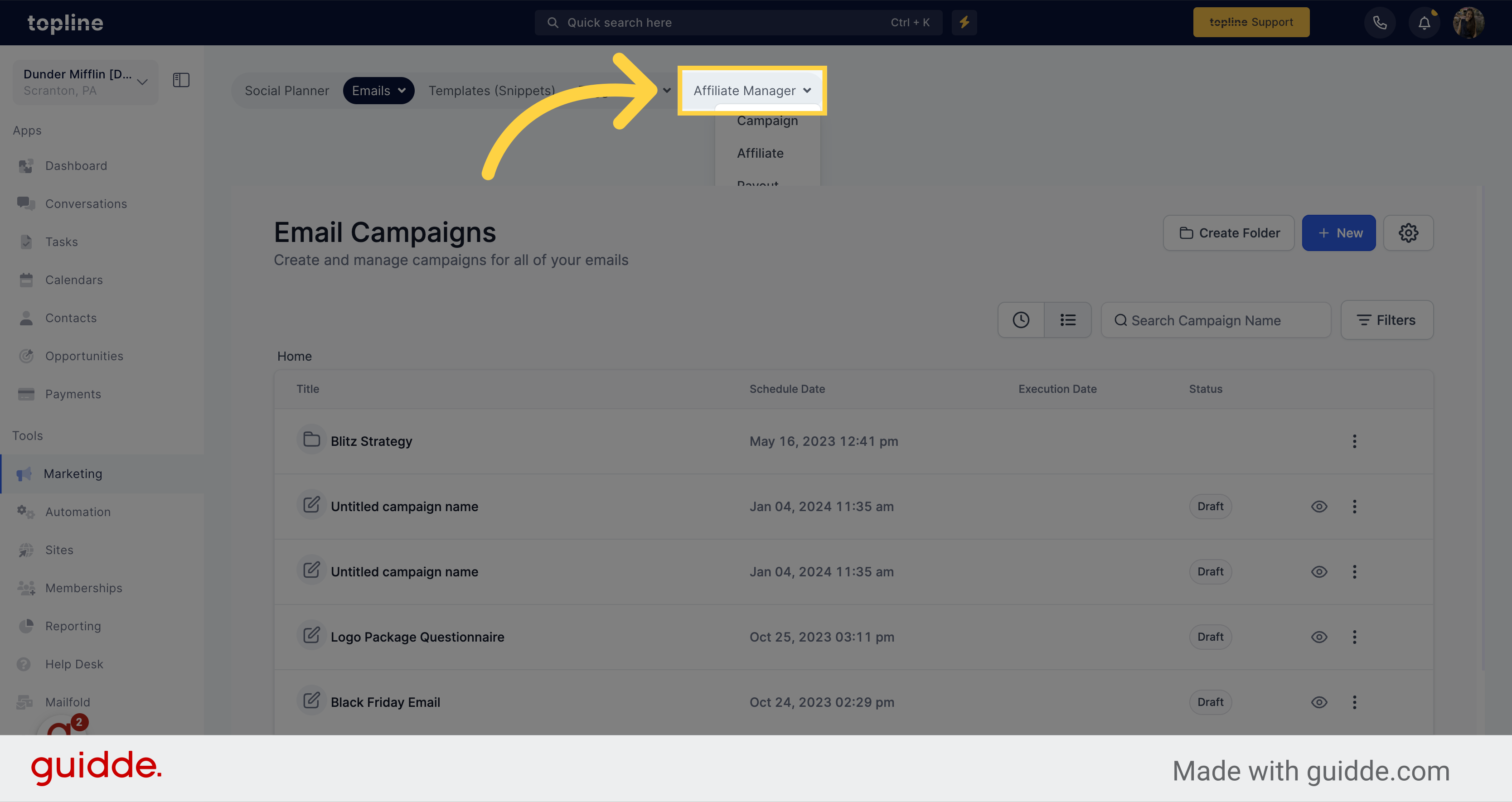Open email campaigns settings gear
Image resolution: width=1512 pixels, height=802 pixels.
[1408, 233]
